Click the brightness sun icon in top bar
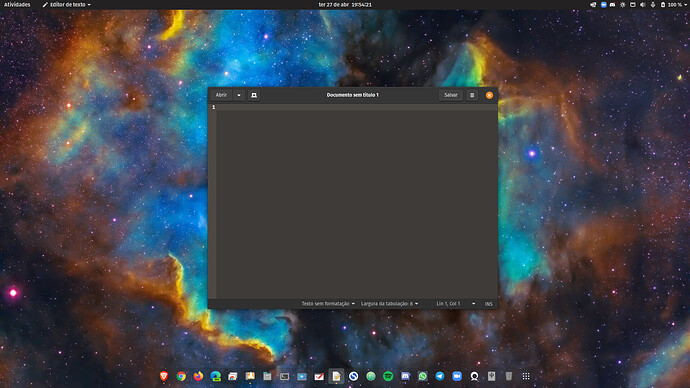 (x=623, y=4)
